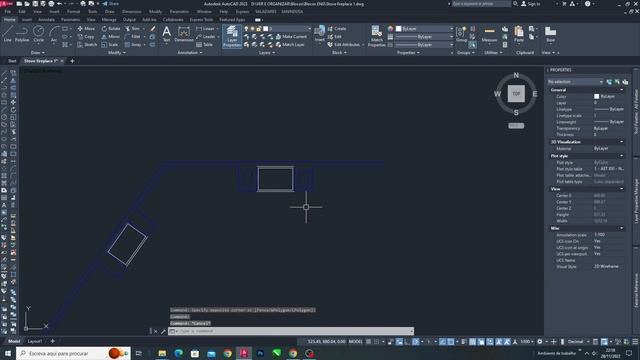
Task: Select the Arc tool
Action: pos(54,33)
